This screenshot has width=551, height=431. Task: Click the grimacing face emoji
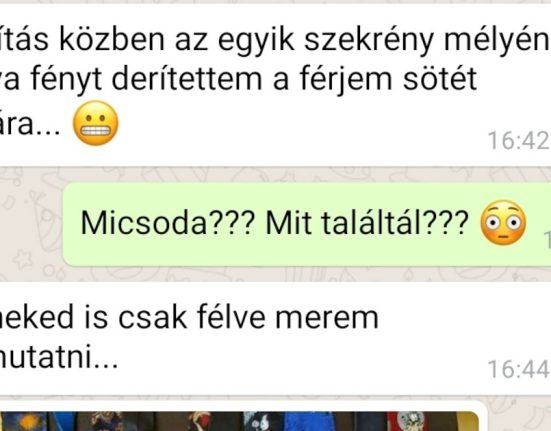[96, 123]
